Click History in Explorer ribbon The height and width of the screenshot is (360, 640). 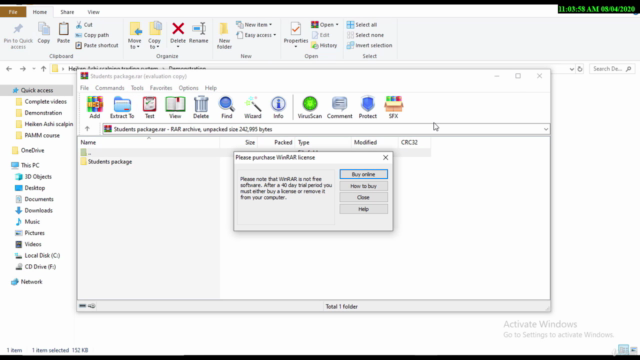pyautogui.click(x=324, y=45)
